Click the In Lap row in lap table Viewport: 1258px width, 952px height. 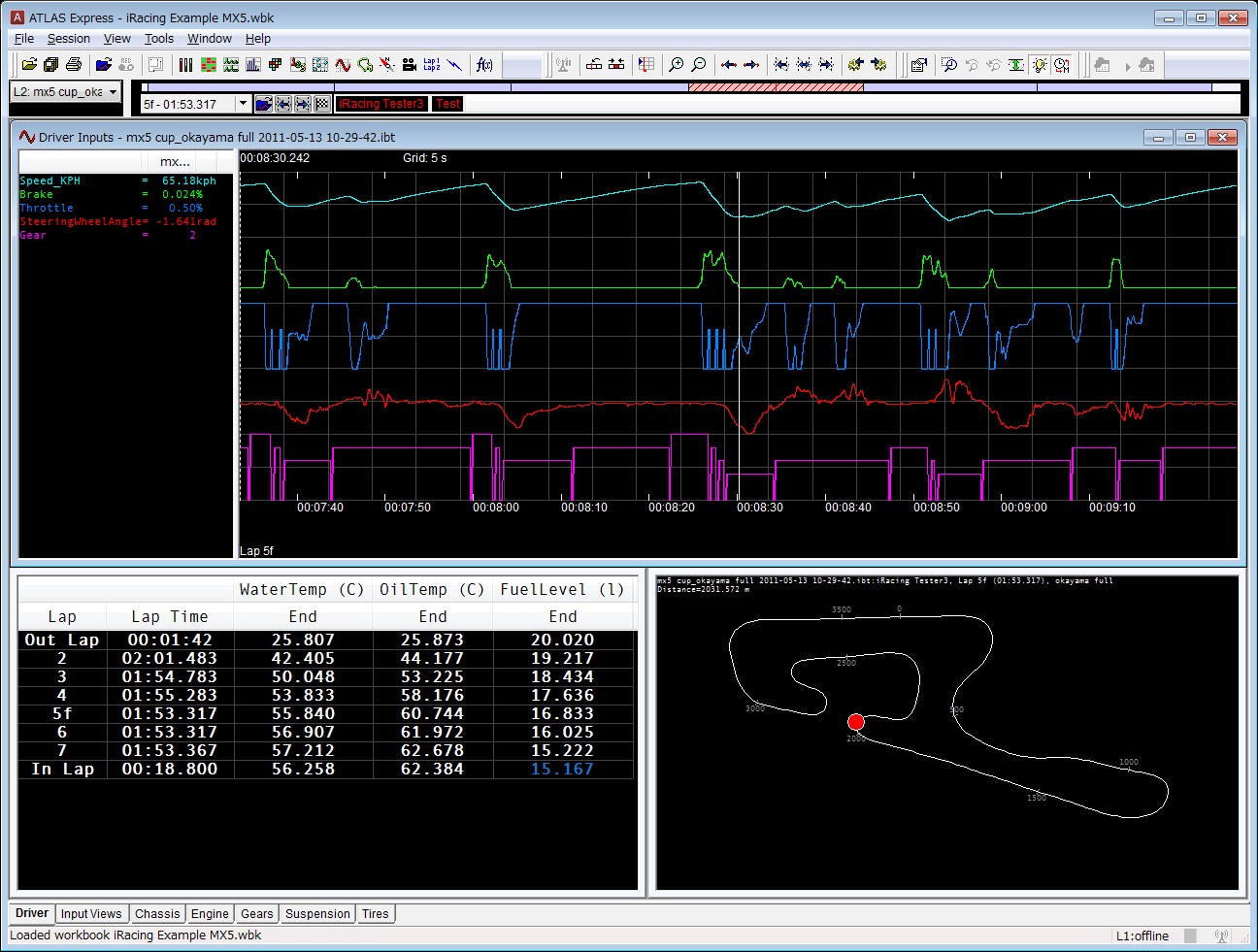point(326,770)
